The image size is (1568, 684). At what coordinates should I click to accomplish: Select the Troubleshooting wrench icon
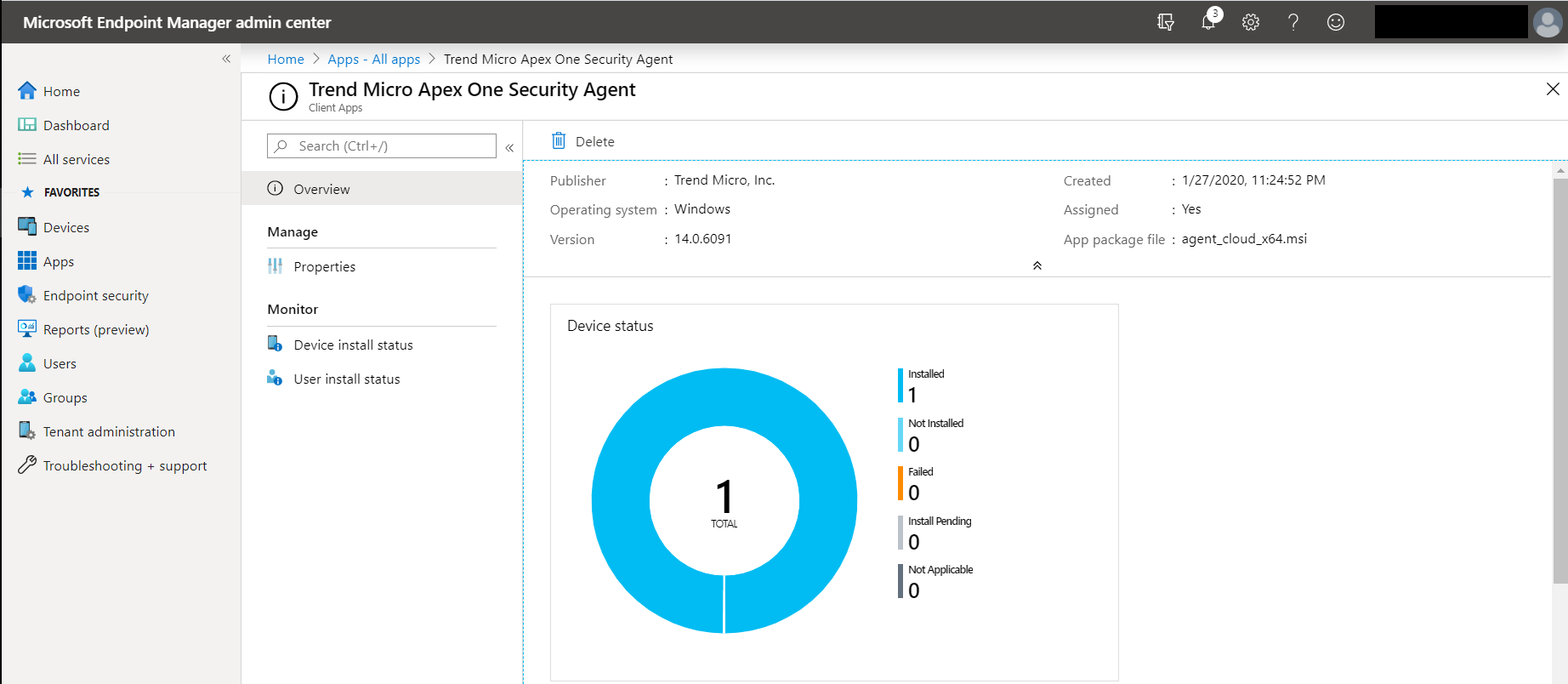27,465
